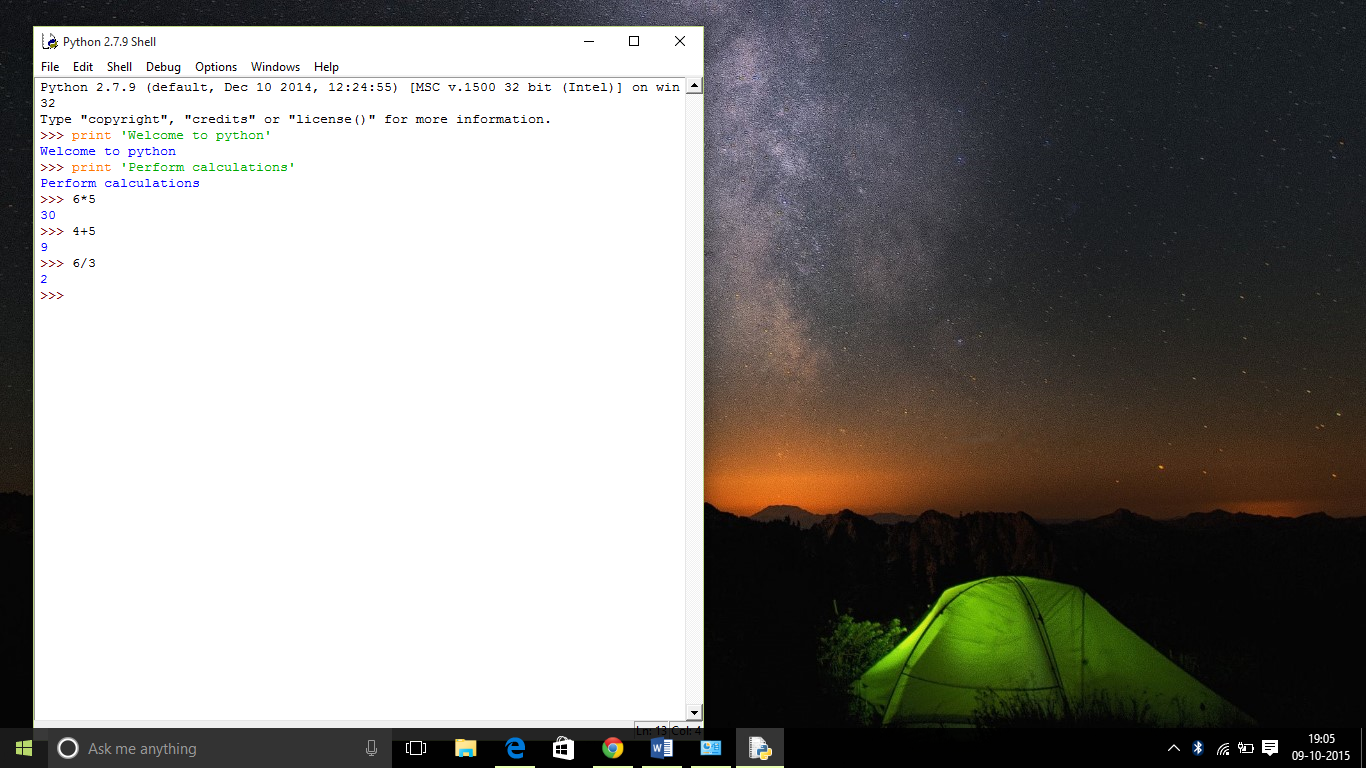The width and height of the screenshot is (1366, 768).
Task: Click the Cortana circle icon in the search box
Action: pos(68,748)
